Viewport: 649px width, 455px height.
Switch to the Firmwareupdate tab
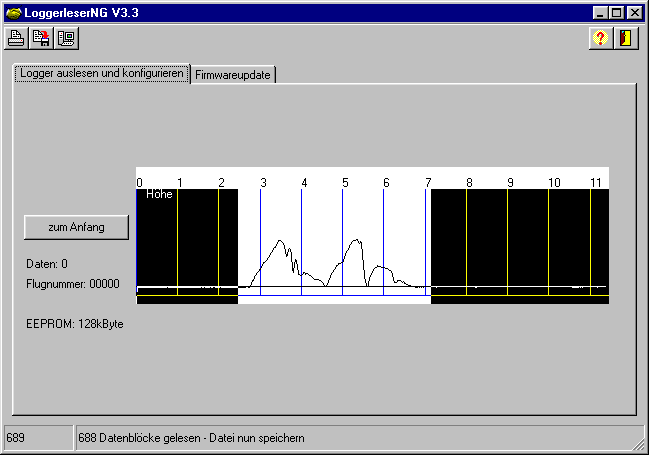click(x=233, y=75)
